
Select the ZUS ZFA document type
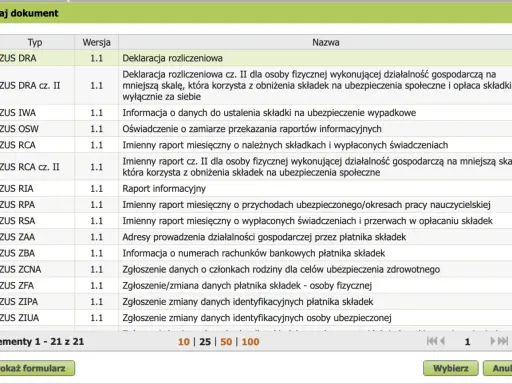coord(17,286)
